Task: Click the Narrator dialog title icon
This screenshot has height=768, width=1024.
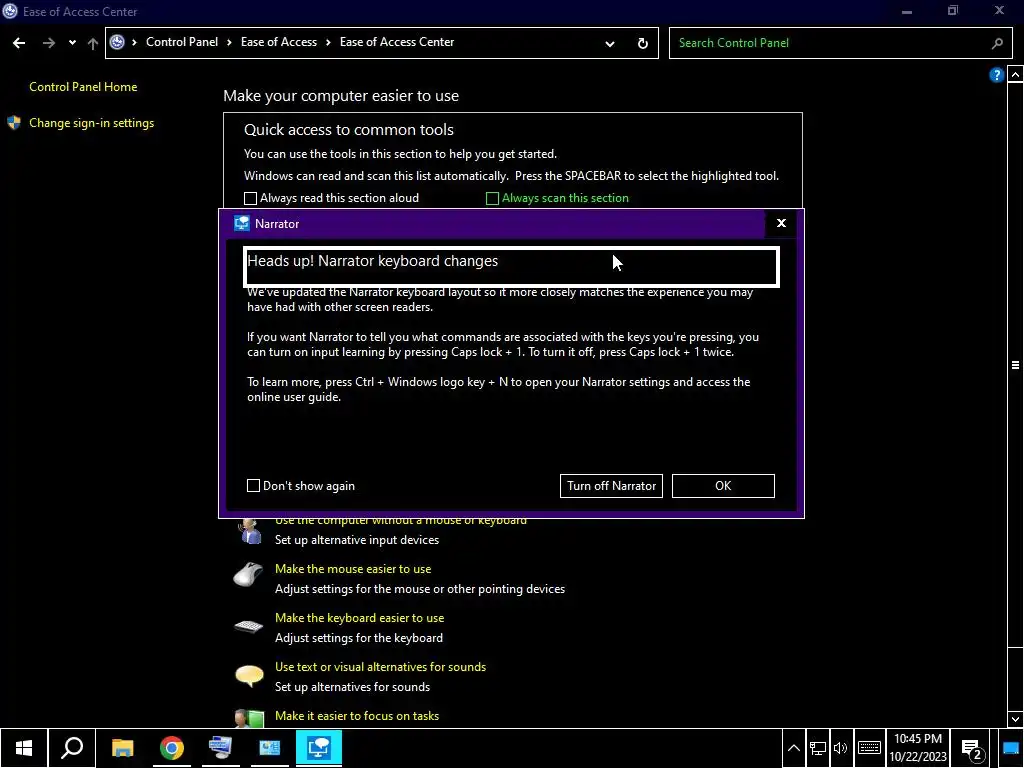Action: (x=242, y=223)
